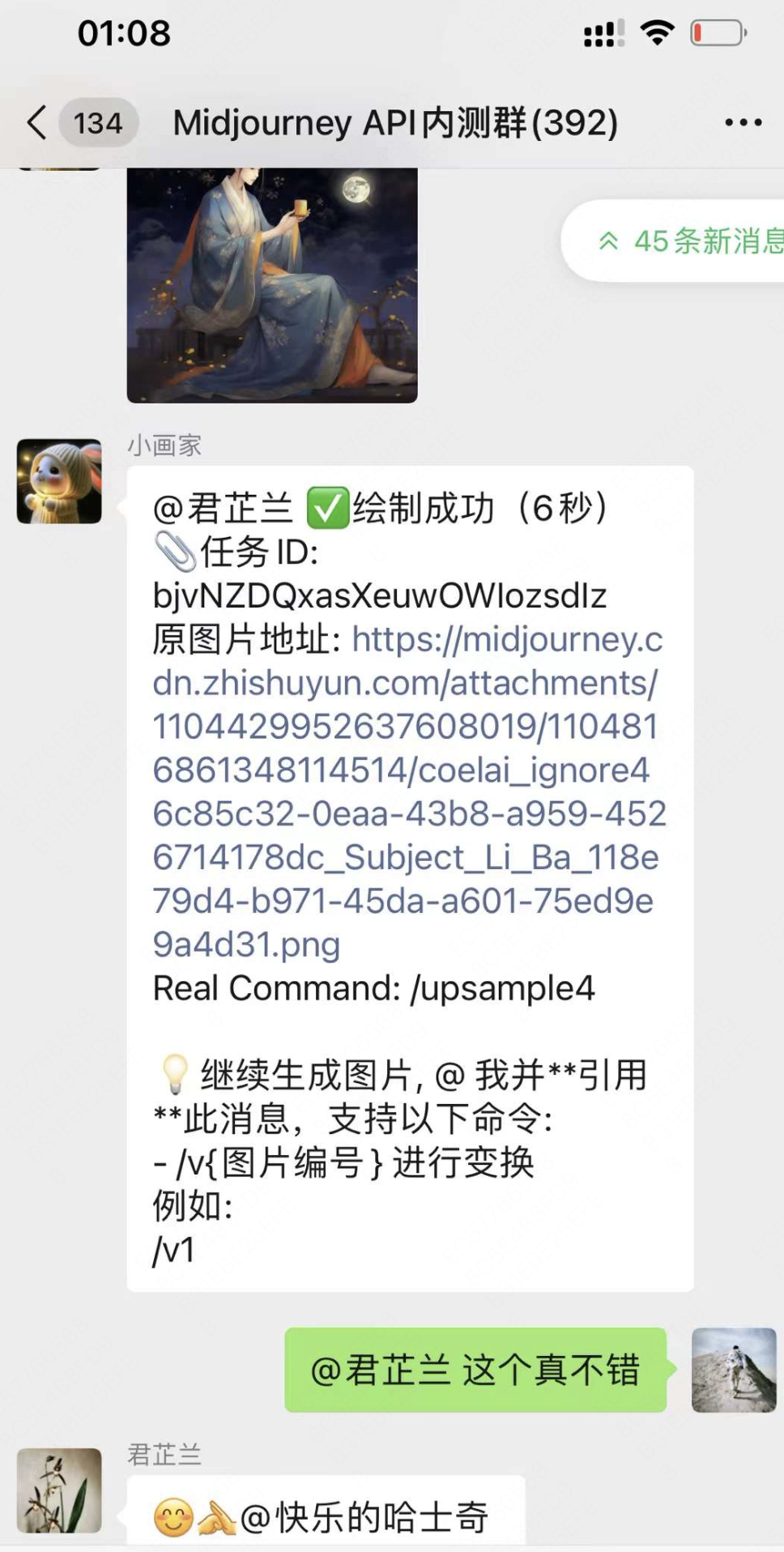Open the midjourney.cdn.zhishuyun.com image link
The width and height of the screenshot is (784, 1552).
(x=408, y=791)
